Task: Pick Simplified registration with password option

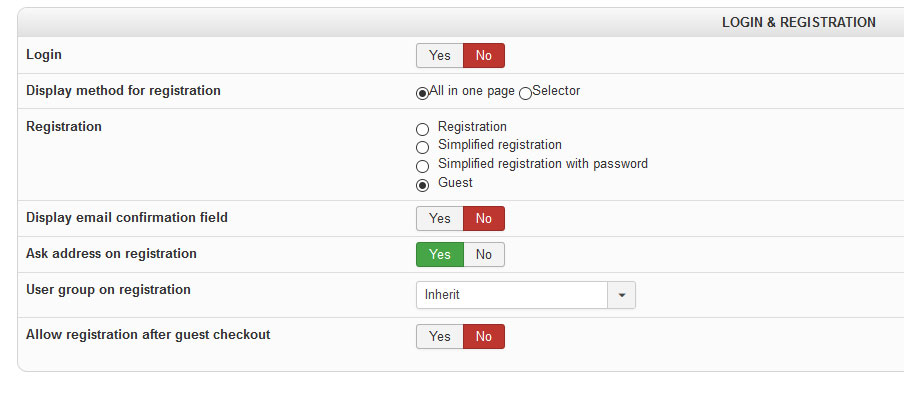Action: pos(422,165)
